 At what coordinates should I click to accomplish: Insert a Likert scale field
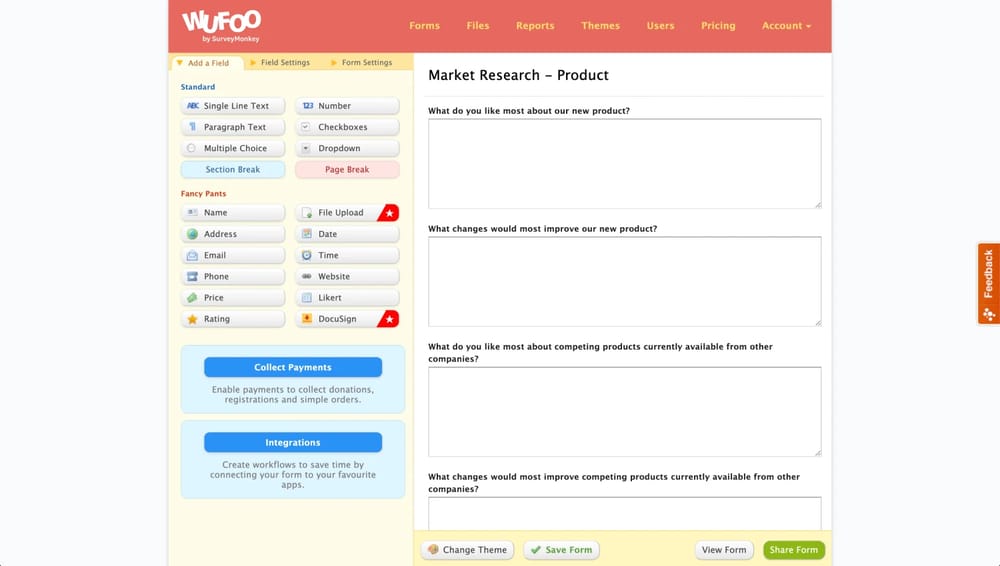pyautogui.click(x=347, y=298)
